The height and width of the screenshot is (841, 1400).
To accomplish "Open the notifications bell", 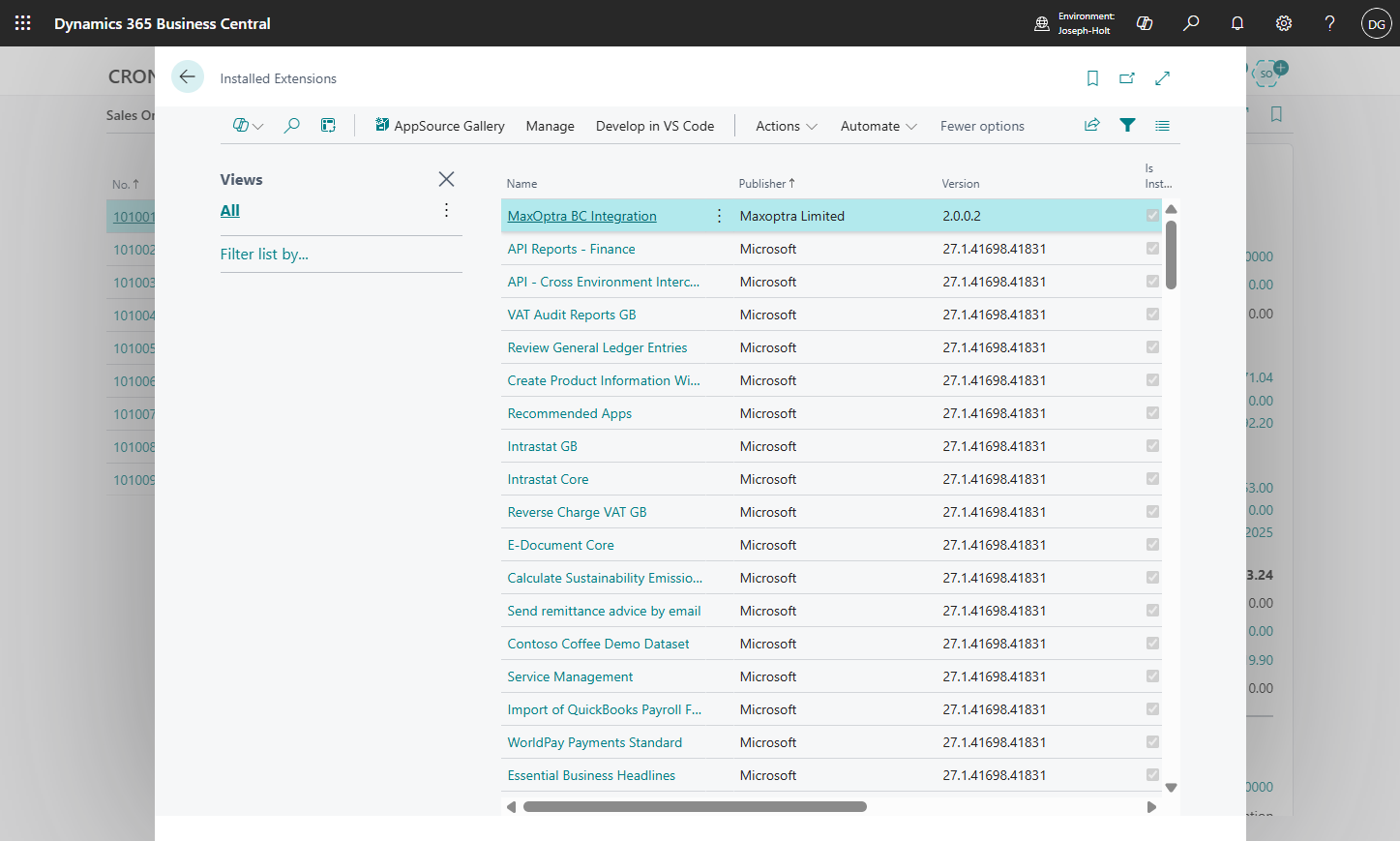I will point(1237,23).
